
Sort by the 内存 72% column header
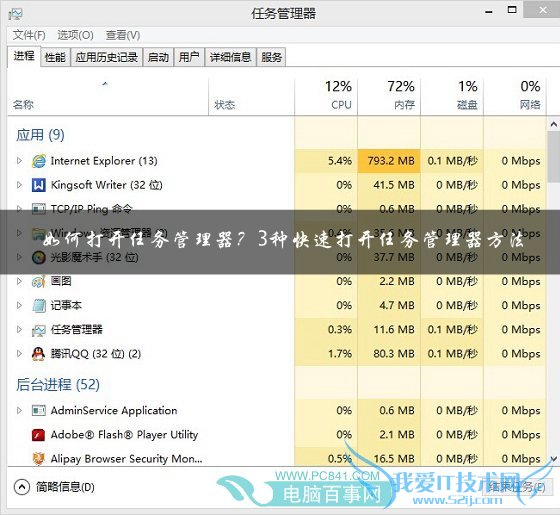(389, 96)
